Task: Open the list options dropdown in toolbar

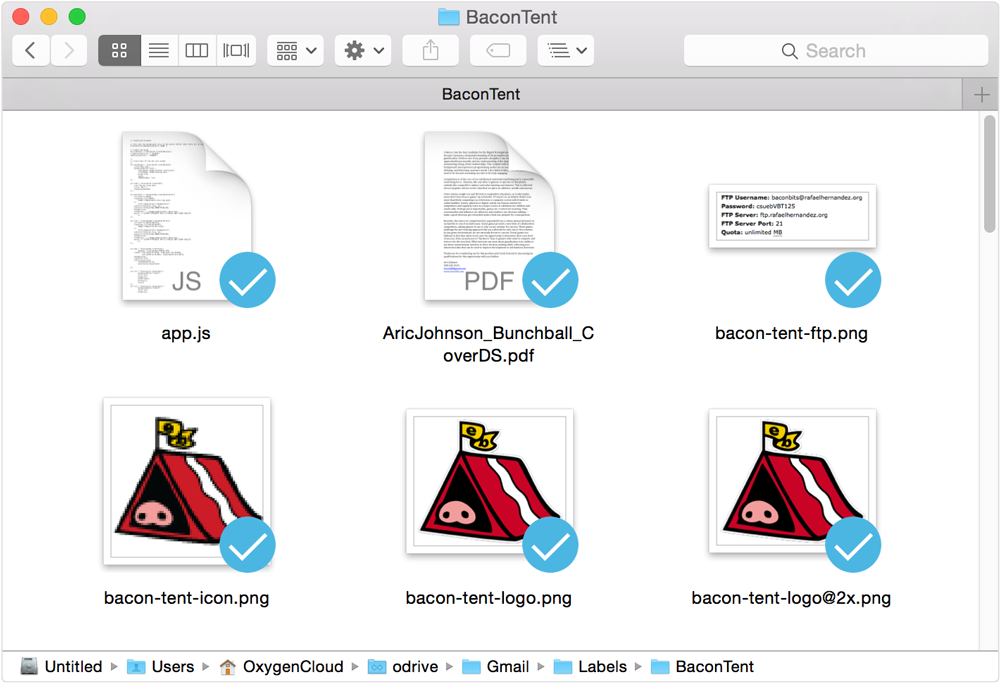Action: click(566, 50)
